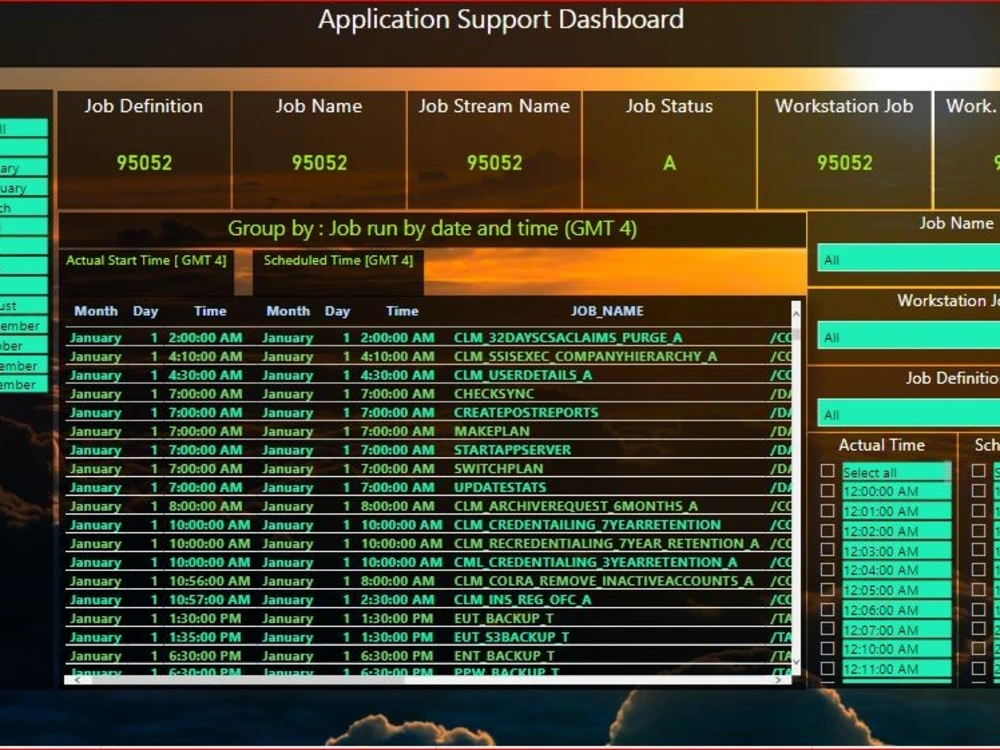
Task: Check the 12:01:00 AM Actual Time box
Action: pos(828,511)
